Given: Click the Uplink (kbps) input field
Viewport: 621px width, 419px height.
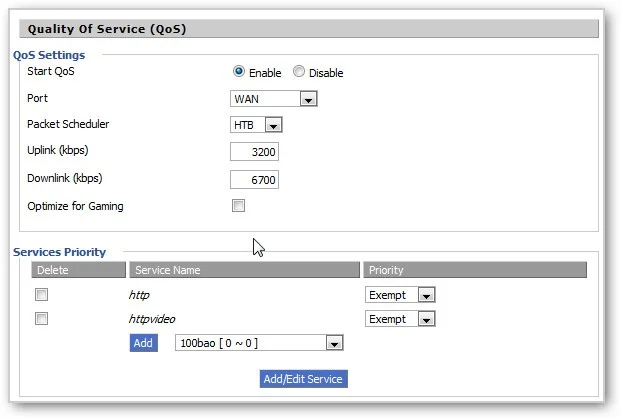Looking at the screenshot, I should point(254,152).
